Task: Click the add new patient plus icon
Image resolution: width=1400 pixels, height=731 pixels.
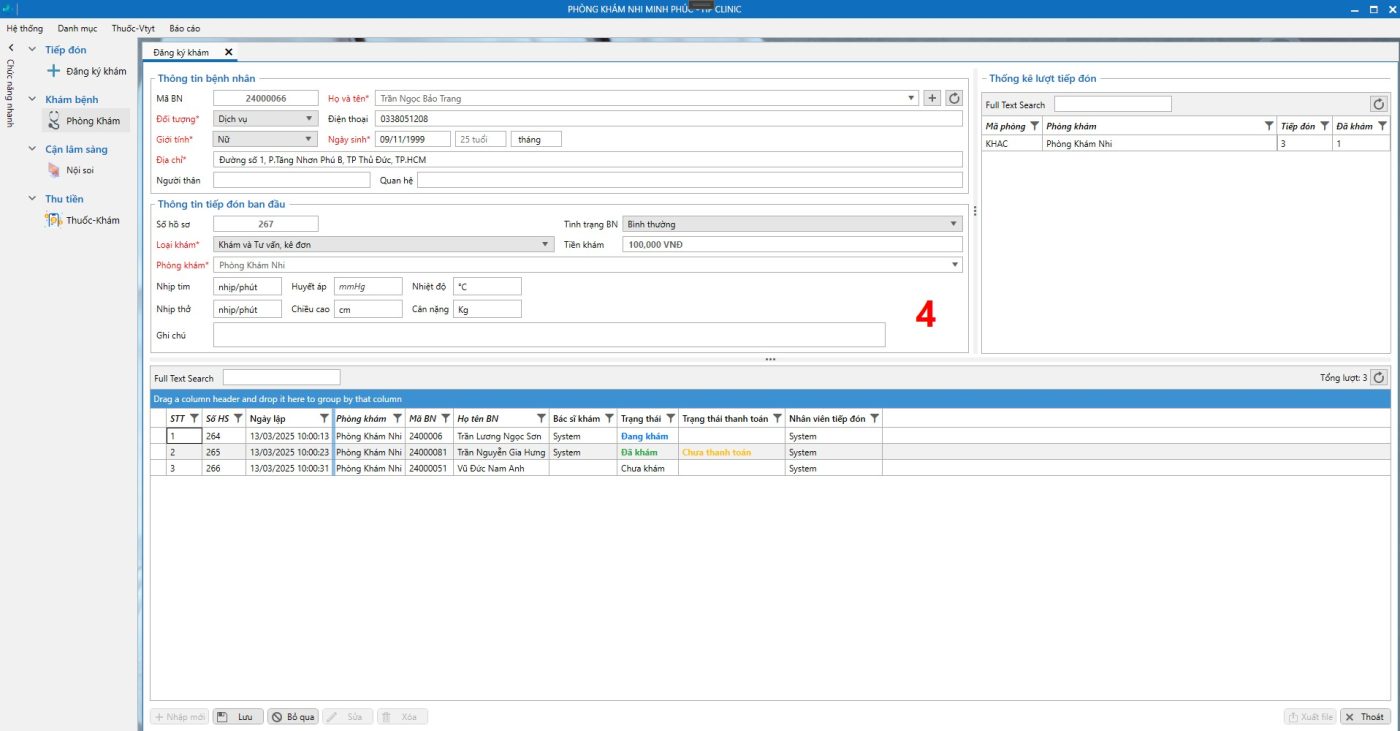Action: pyautogui.click(x=932, y=98)
